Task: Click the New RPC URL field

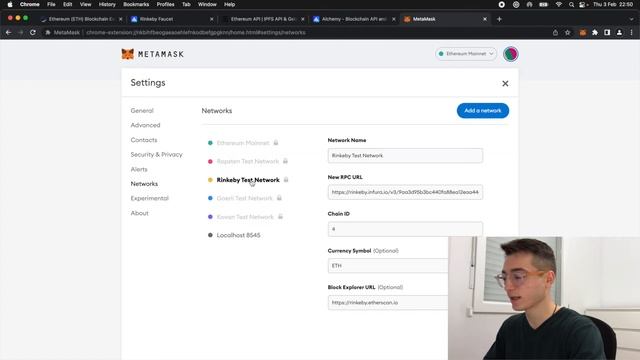Action: coord(405,192)
